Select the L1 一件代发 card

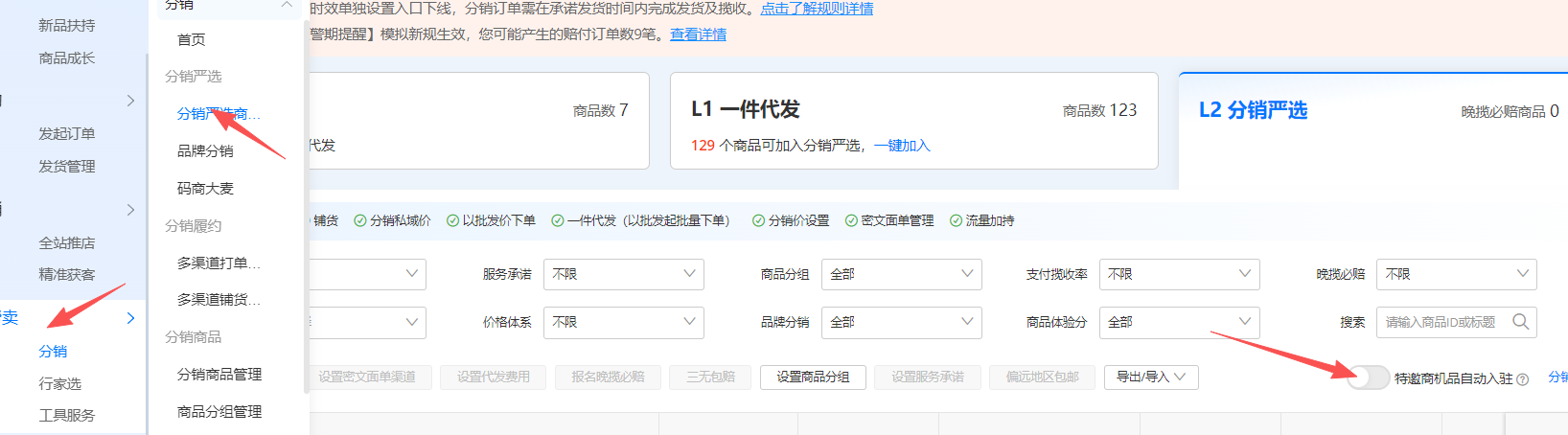point(913,121)
